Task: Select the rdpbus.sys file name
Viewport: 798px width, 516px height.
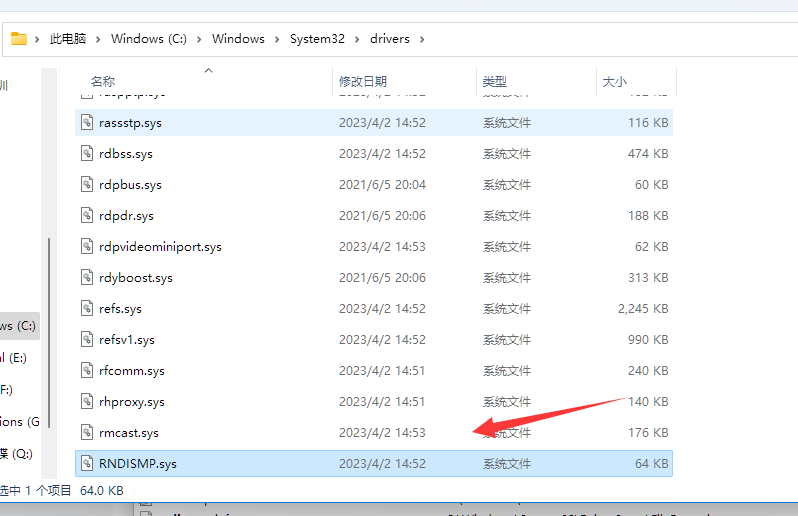Action: click(130, 185)
